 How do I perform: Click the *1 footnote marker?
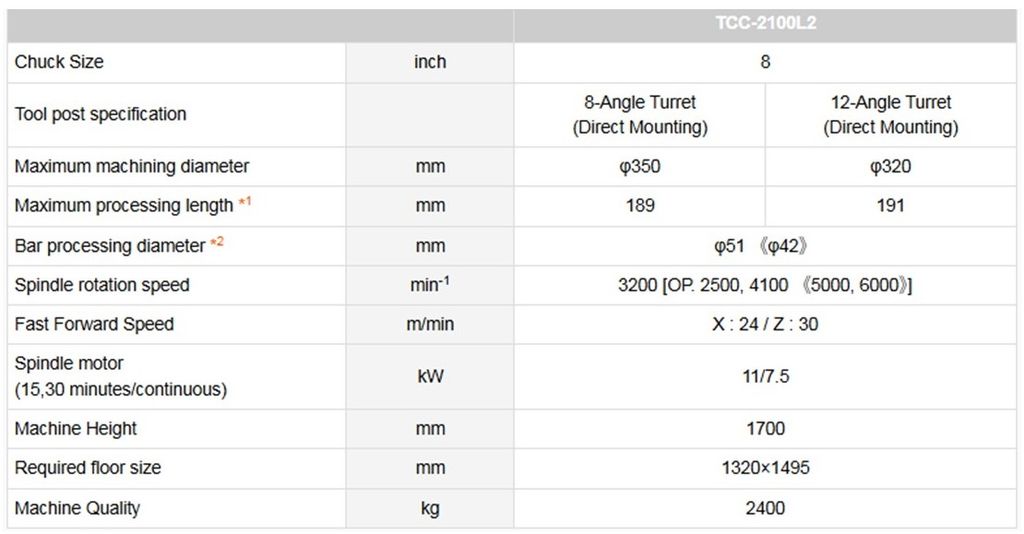245,204
